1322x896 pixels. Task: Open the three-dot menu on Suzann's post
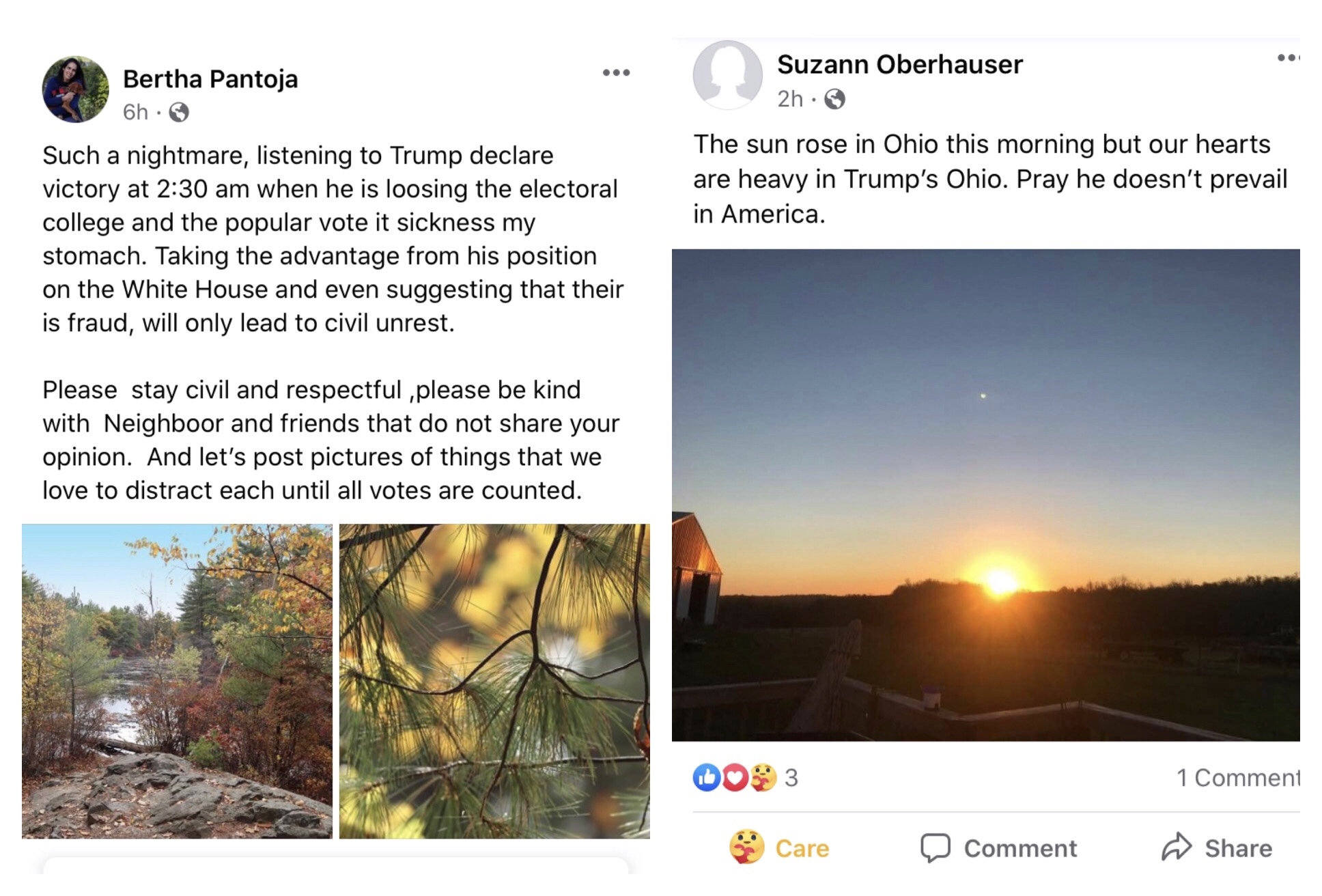1289,58
